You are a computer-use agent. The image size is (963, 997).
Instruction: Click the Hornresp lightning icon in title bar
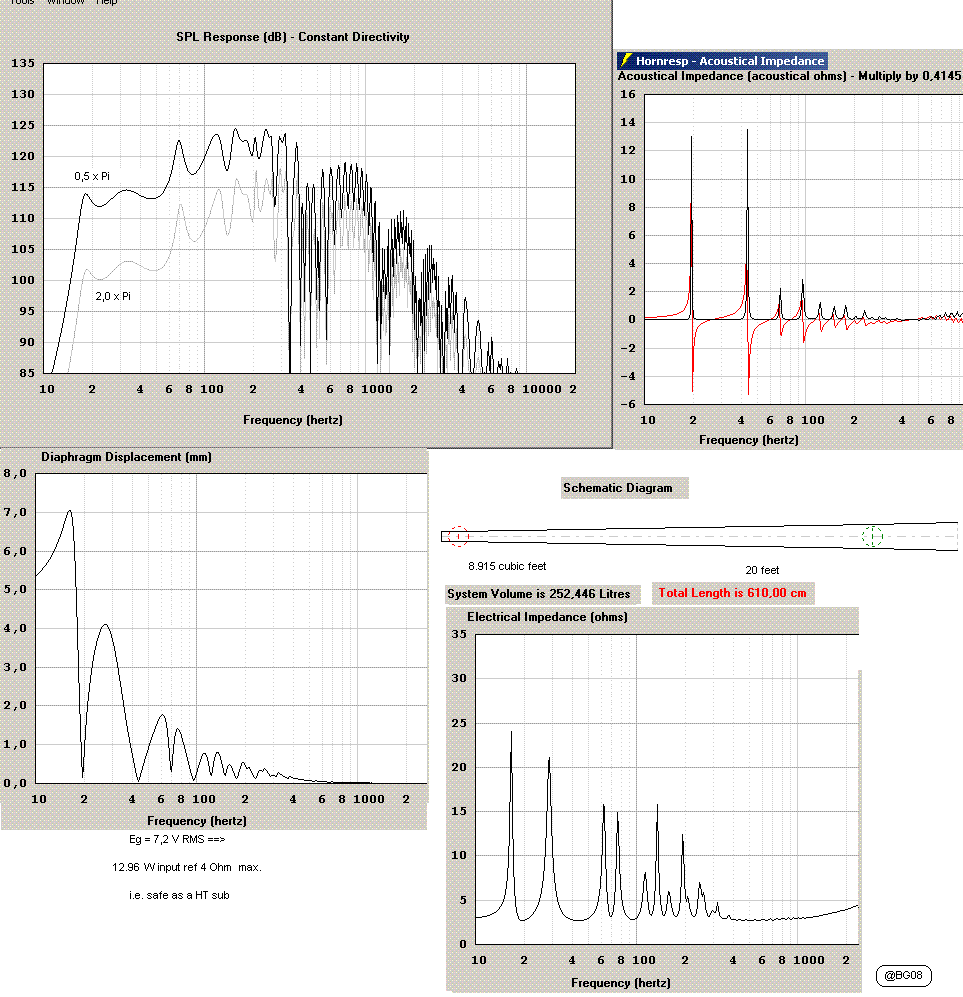[626, 60]
